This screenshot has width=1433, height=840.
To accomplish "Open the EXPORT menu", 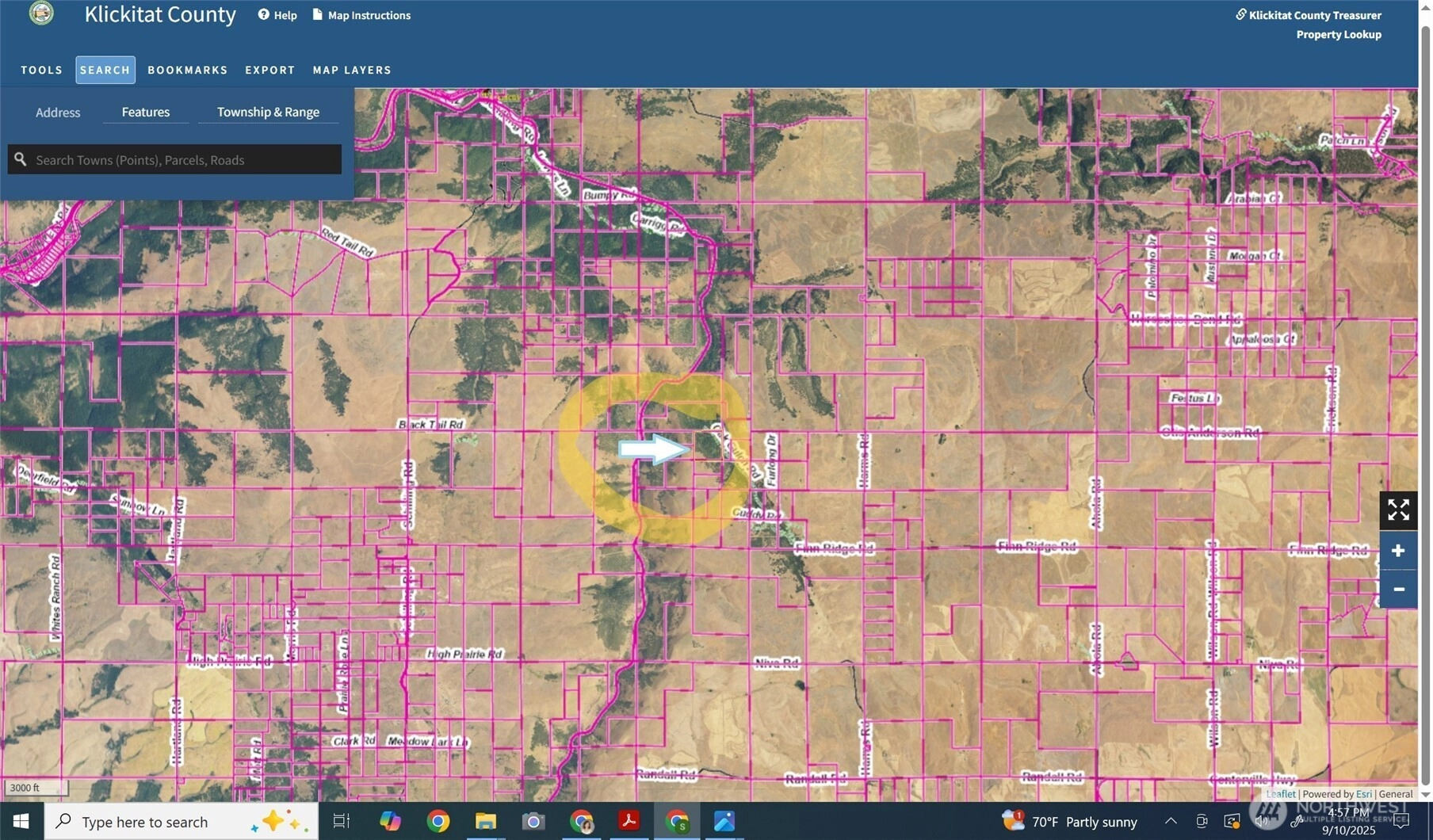I will 269,70.
